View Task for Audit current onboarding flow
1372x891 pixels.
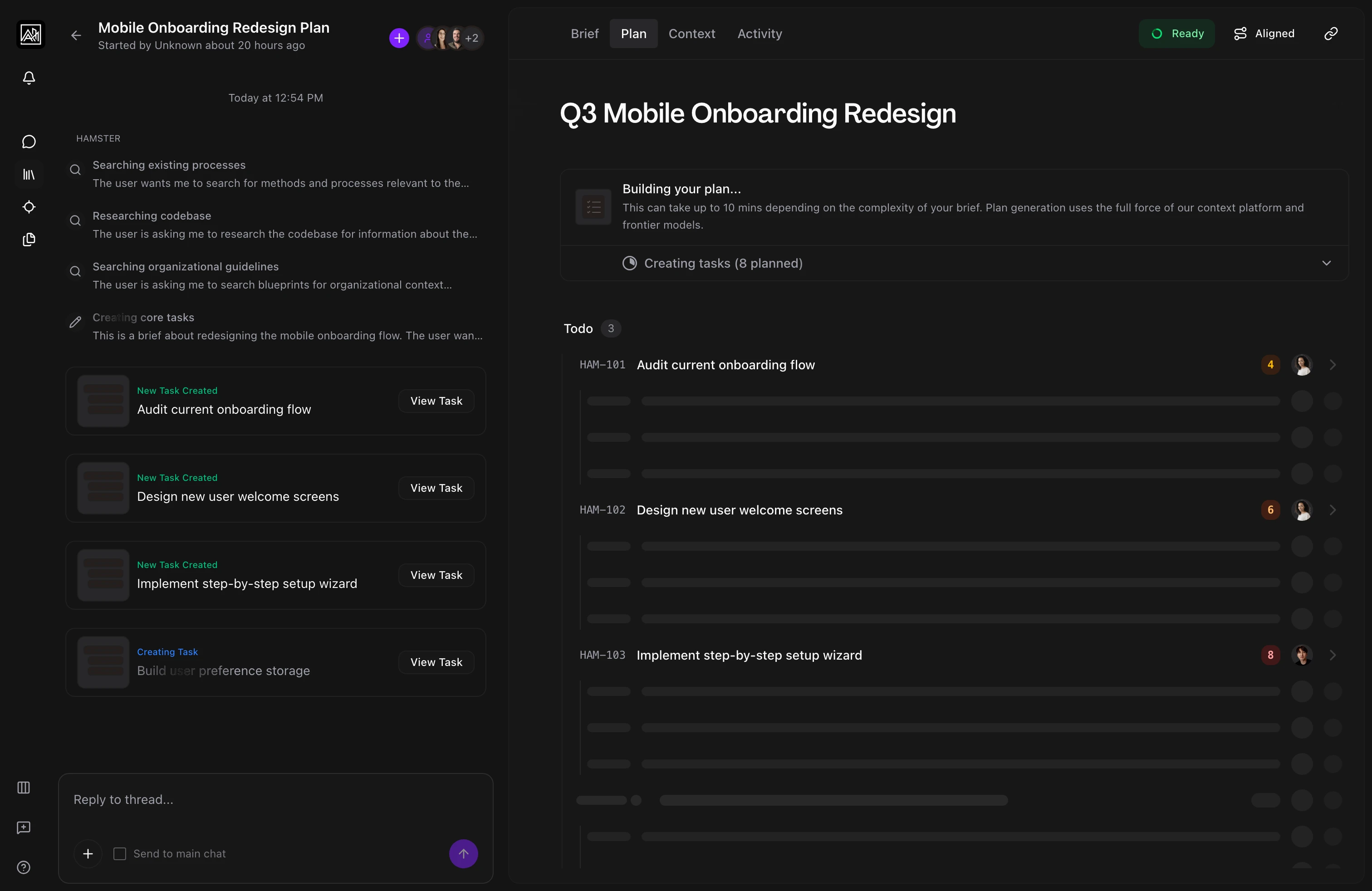pyautogui.click(x=436, y=401)
